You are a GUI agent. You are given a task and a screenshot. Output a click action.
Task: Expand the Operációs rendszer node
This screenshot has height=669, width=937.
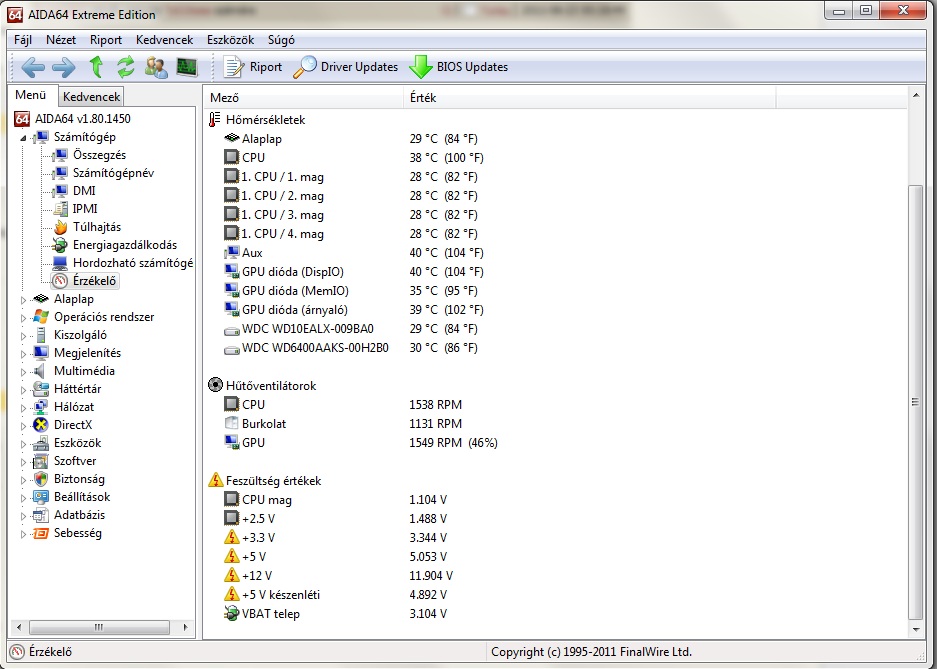tap(23, 318)
